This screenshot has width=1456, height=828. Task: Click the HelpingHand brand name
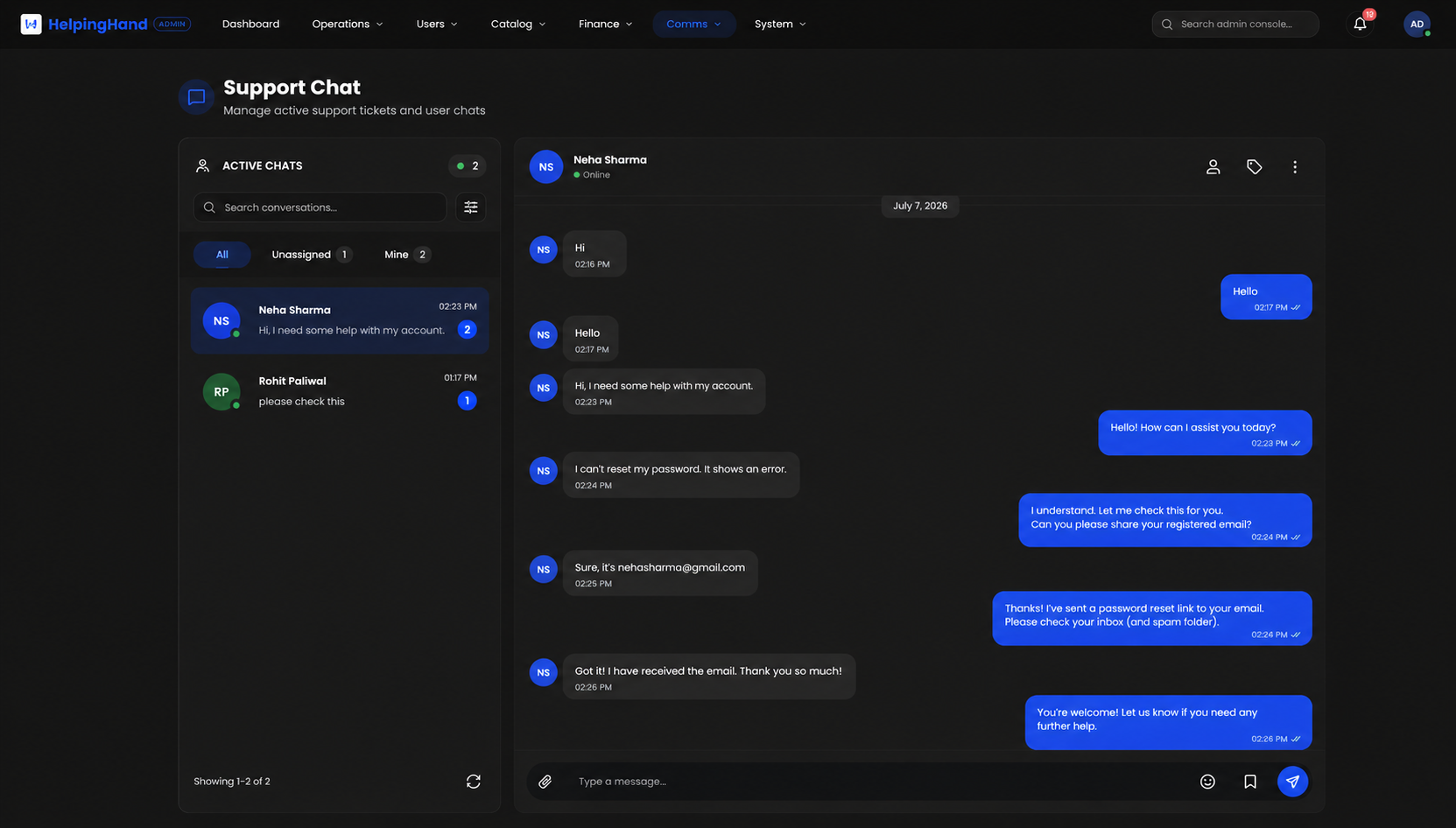click(97, 25)
